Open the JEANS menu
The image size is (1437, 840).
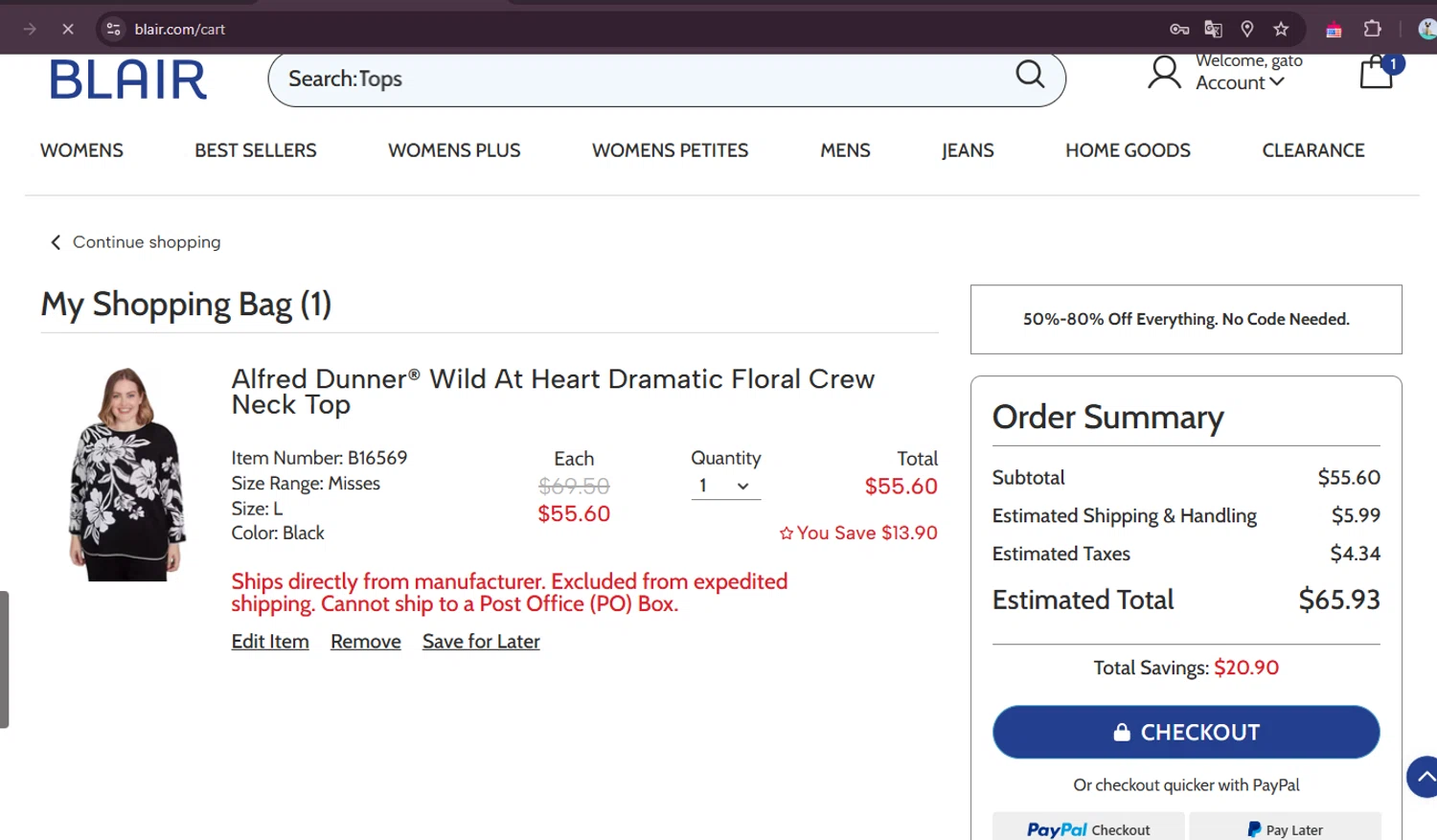click(x=968, y=150)
